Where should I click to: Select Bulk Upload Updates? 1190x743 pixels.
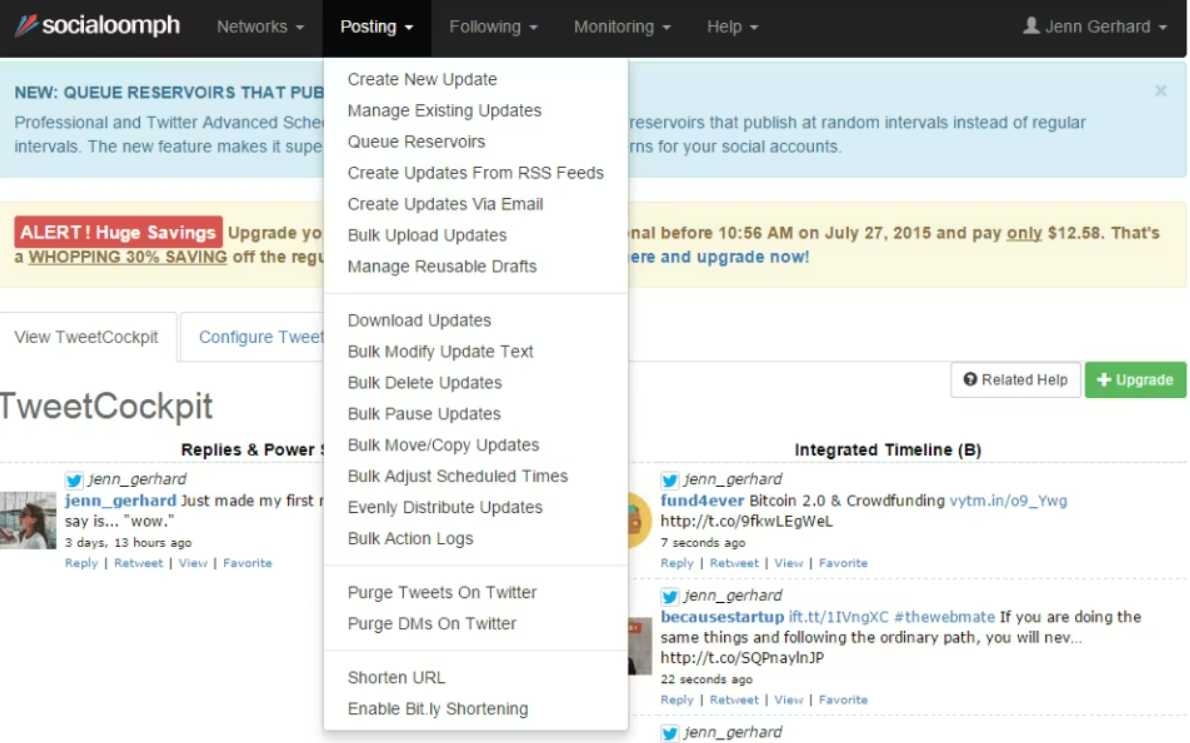tap(427, 235)
